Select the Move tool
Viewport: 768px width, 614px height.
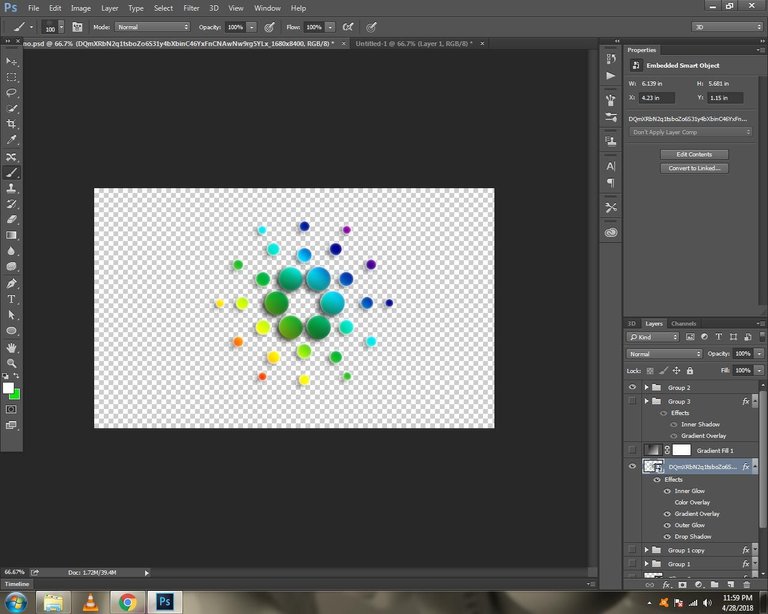(x=11, y=62)
